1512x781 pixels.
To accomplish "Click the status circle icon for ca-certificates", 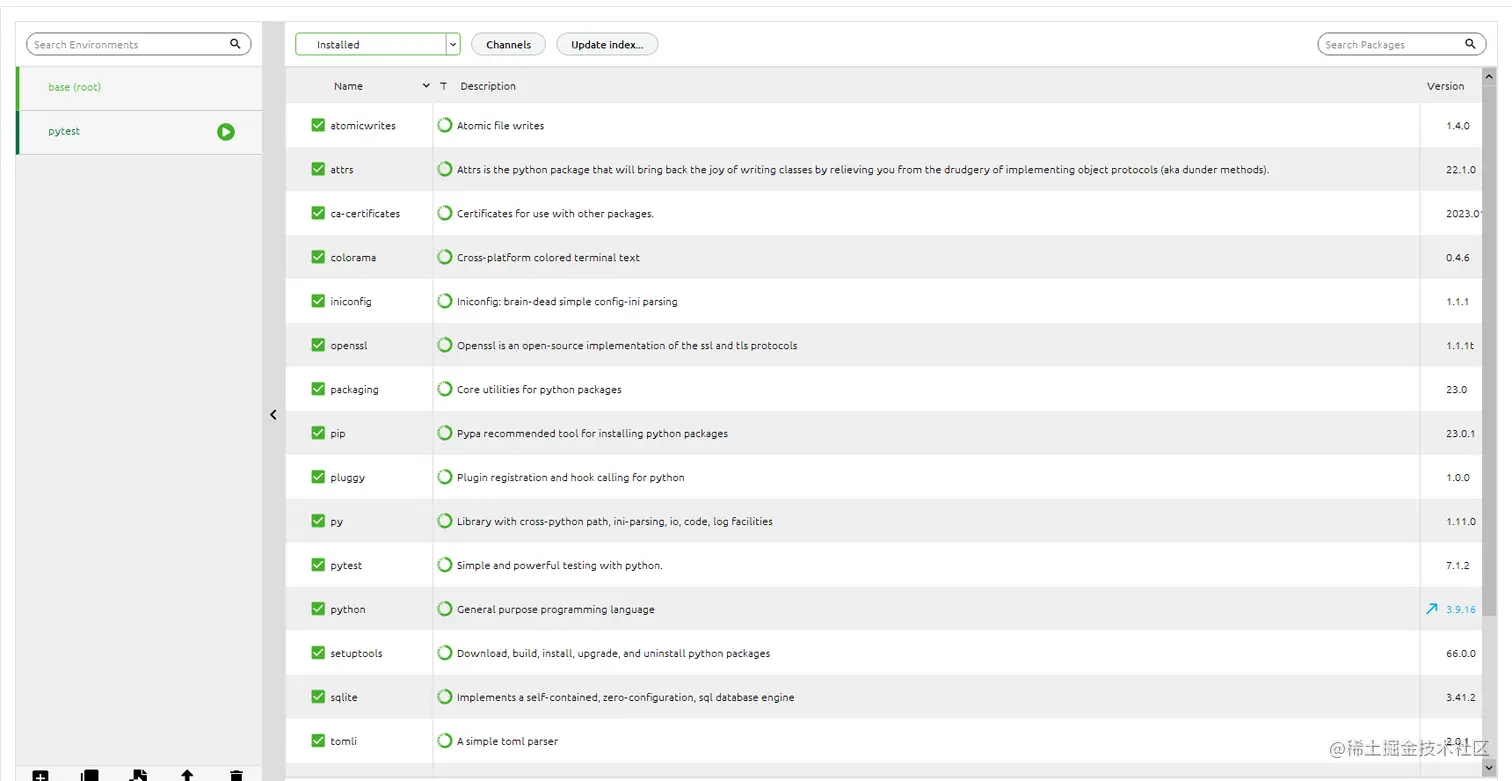I will pyautogui.click(x=445, y=213).
